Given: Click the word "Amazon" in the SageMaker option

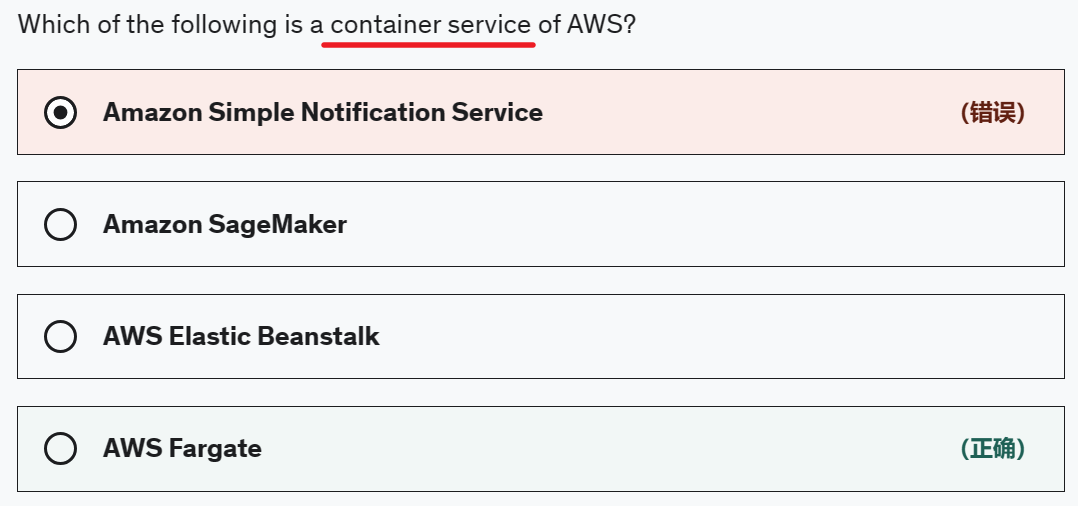Looking at the screenshot, I should (152, 224).
